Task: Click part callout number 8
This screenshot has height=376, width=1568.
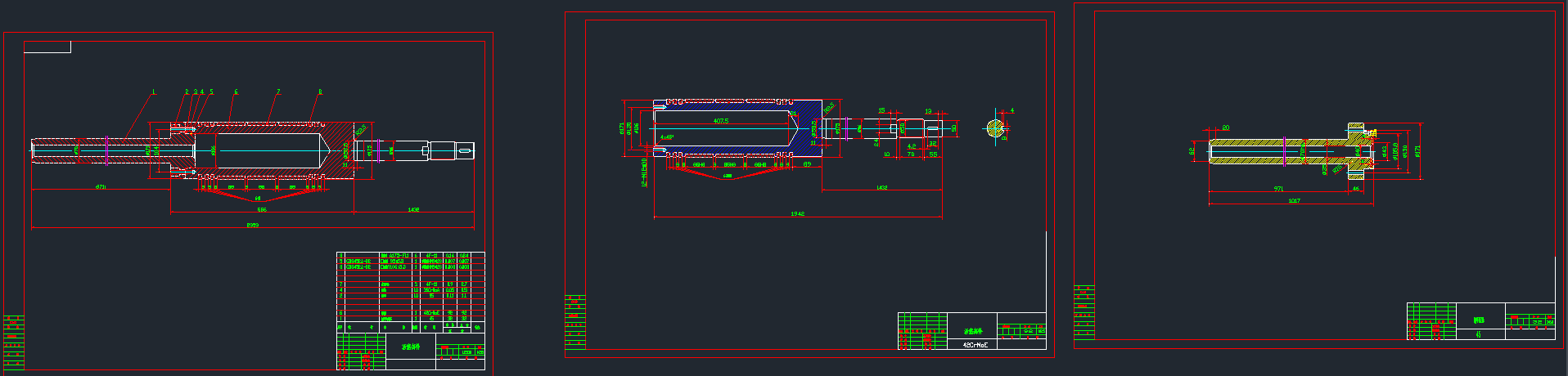Action: pos(320,92)
